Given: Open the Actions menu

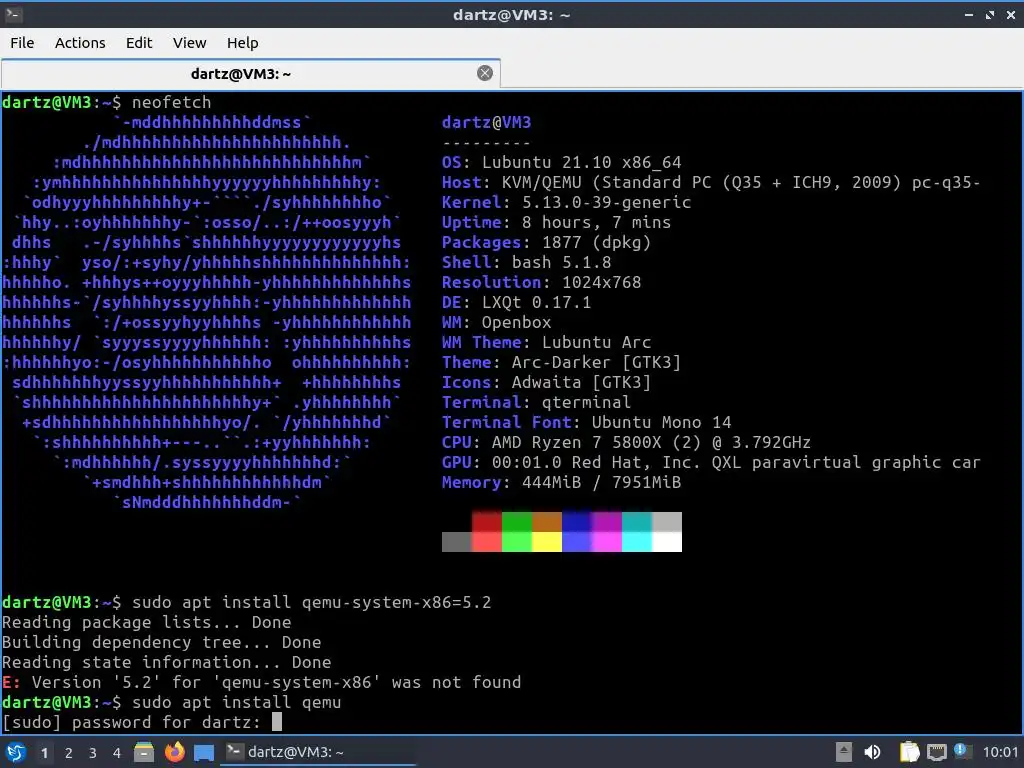Looking at the screenshot, I should click(80, 43).
